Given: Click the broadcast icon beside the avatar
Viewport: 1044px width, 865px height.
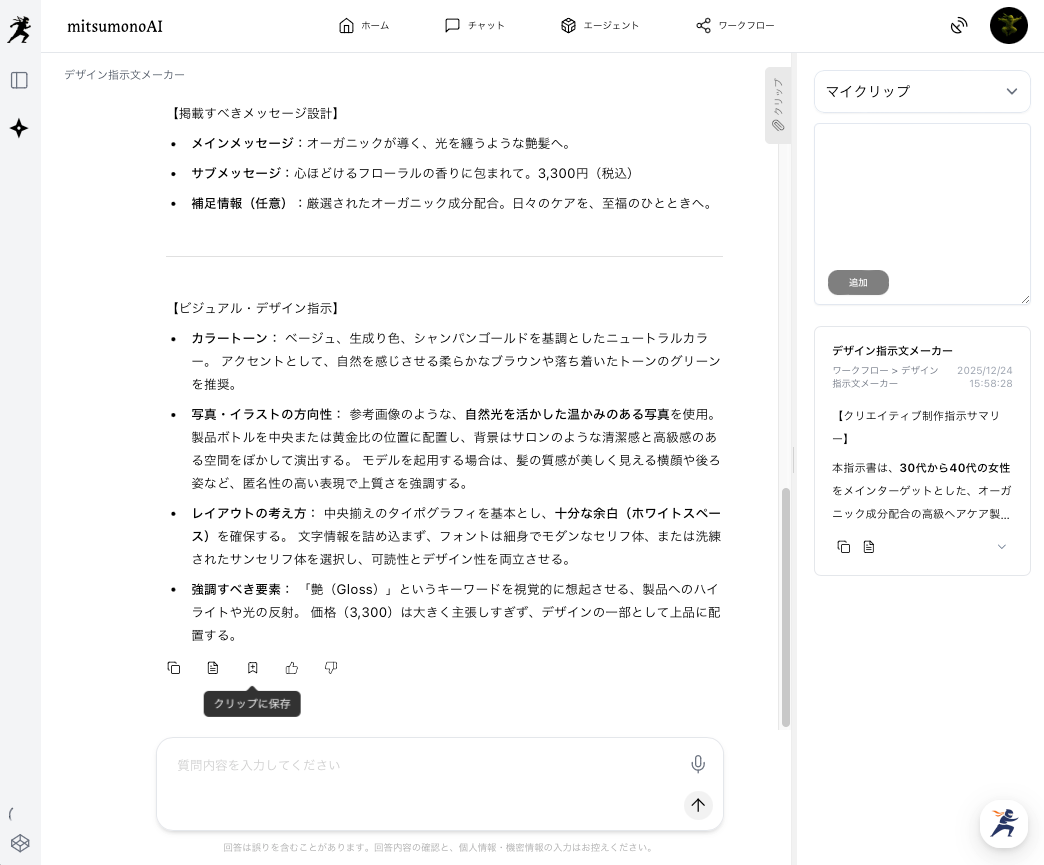Looking at the screenshot, I should [x=959, y=26].
